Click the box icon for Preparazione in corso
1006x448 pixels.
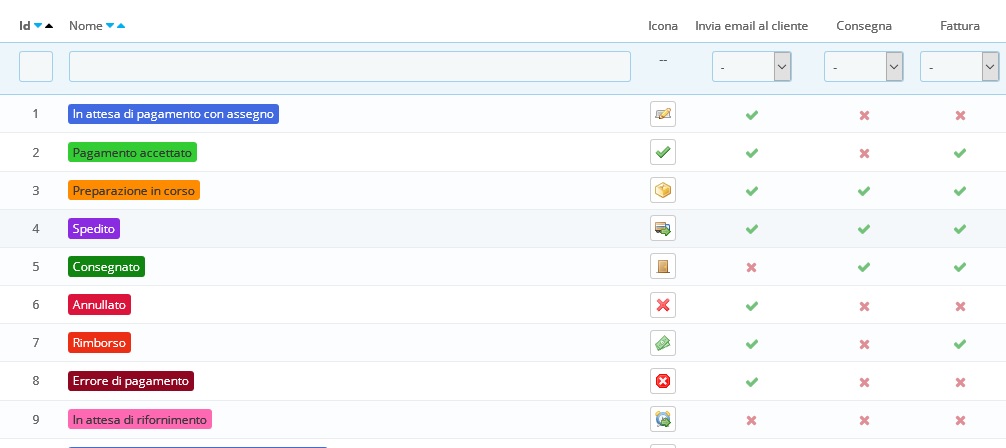tap(663, 190)
